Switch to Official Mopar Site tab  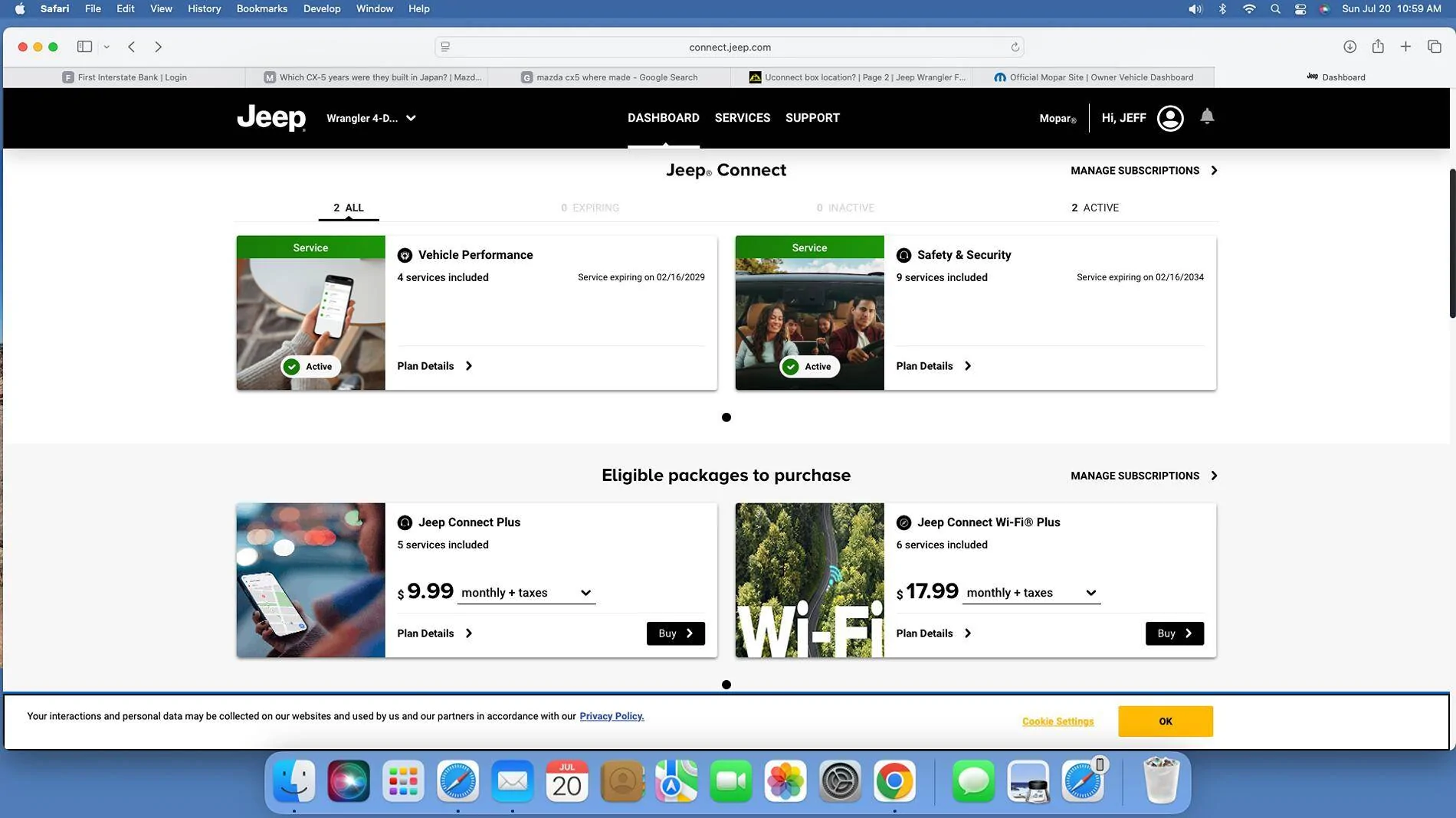click(1094, 77)
